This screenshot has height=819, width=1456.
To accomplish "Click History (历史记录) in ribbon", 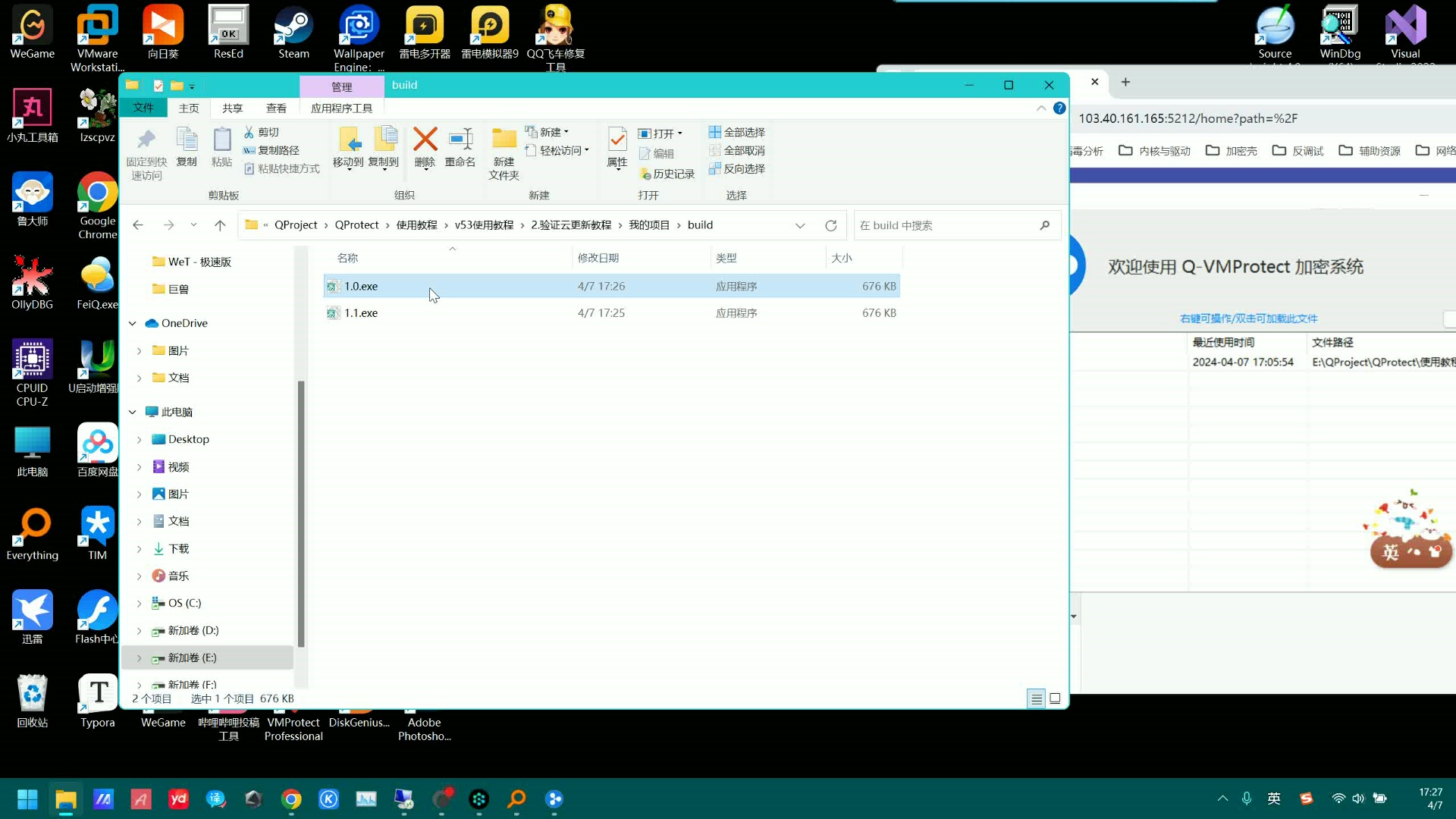I will pos(667,174).
